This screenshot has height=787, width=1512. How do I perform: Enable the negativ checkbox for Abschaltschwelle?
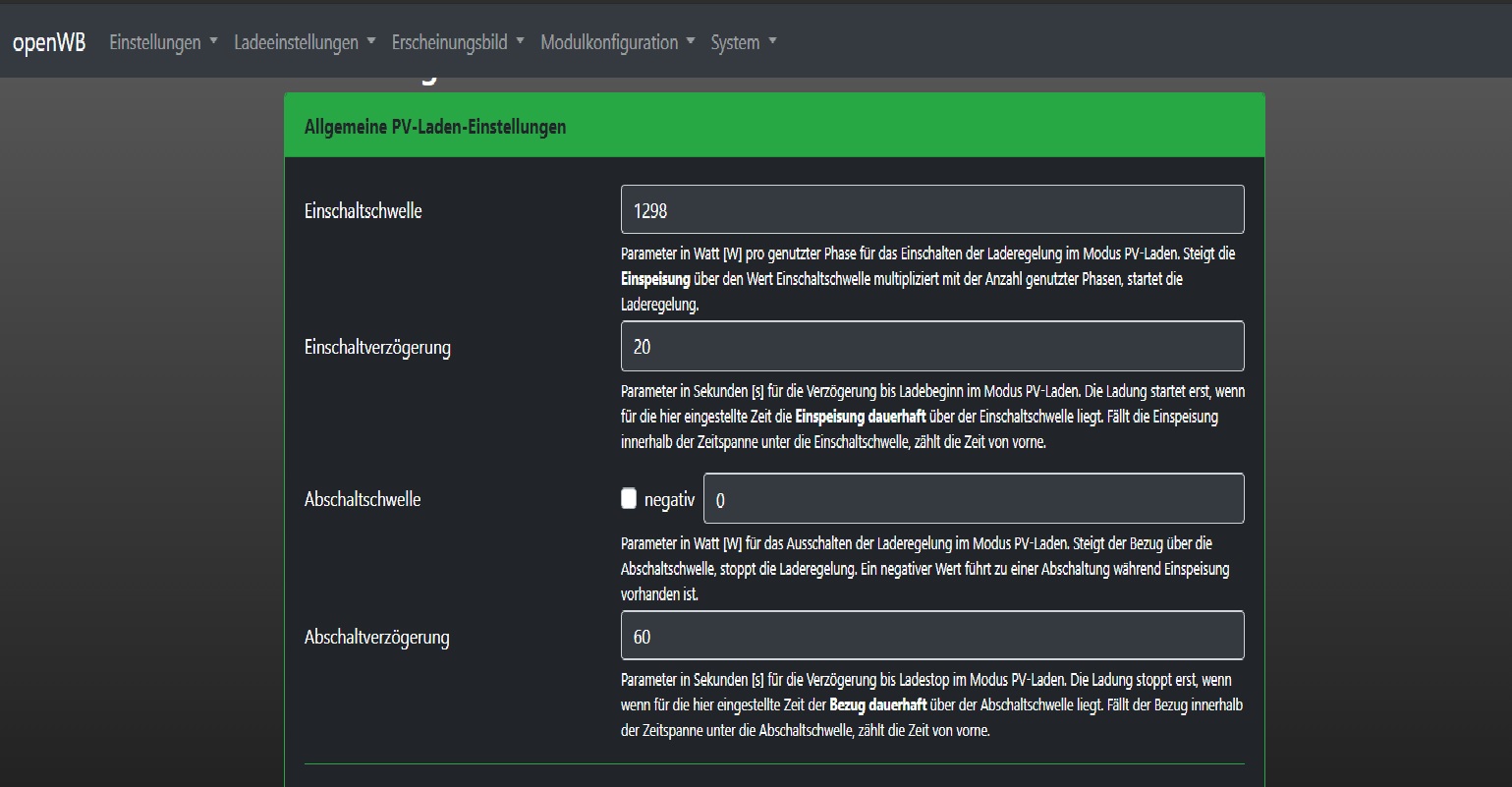pos(629,499)
